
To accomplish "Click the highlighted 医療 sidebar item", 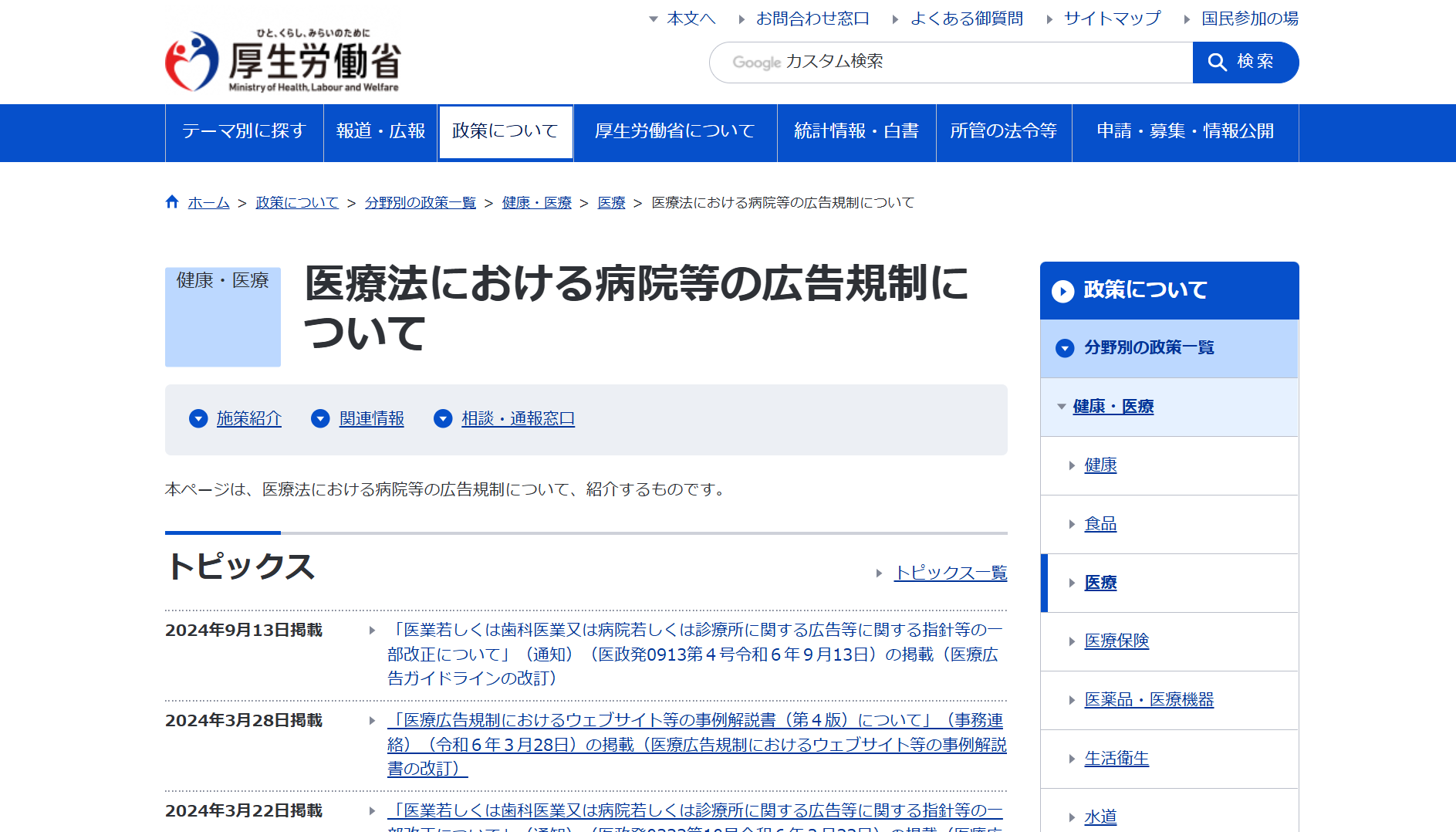I will click(x=1100, y=583).
